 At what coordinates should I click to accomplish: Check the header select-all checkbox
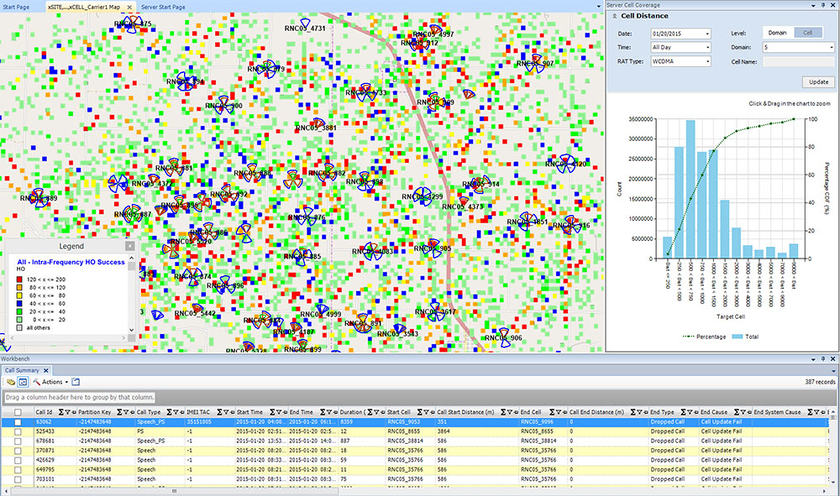(x=17, y=411)
